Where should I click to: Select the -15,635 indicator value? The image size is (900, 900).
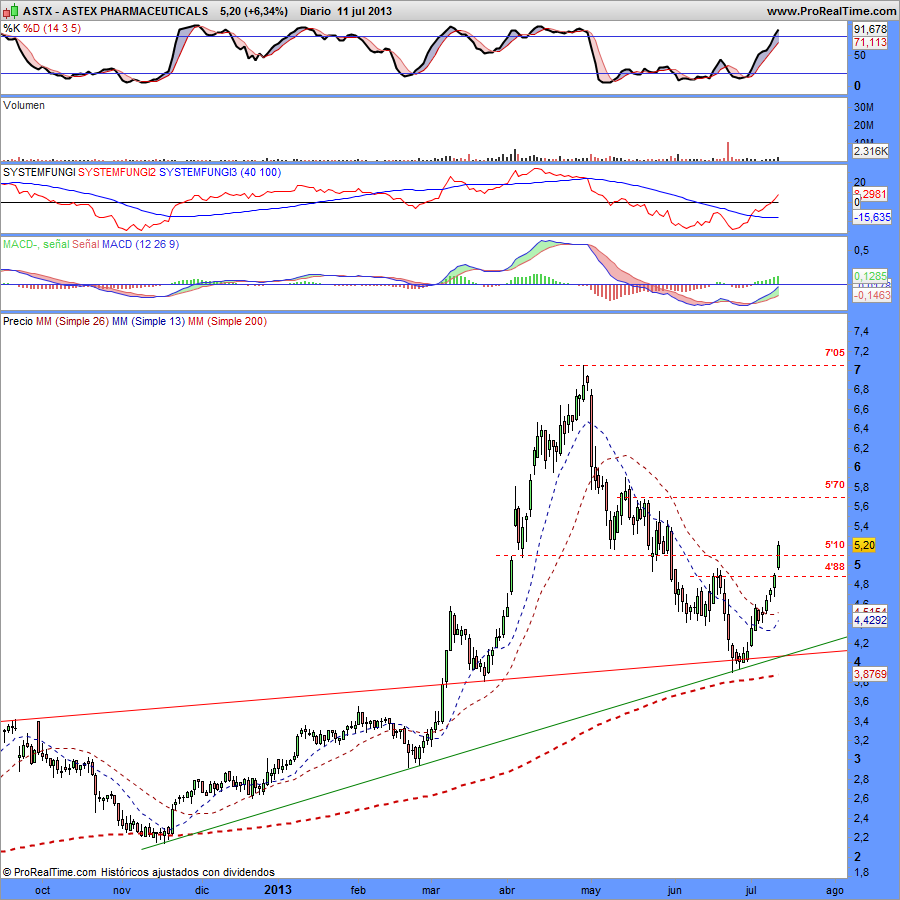[x=871, y=217]
